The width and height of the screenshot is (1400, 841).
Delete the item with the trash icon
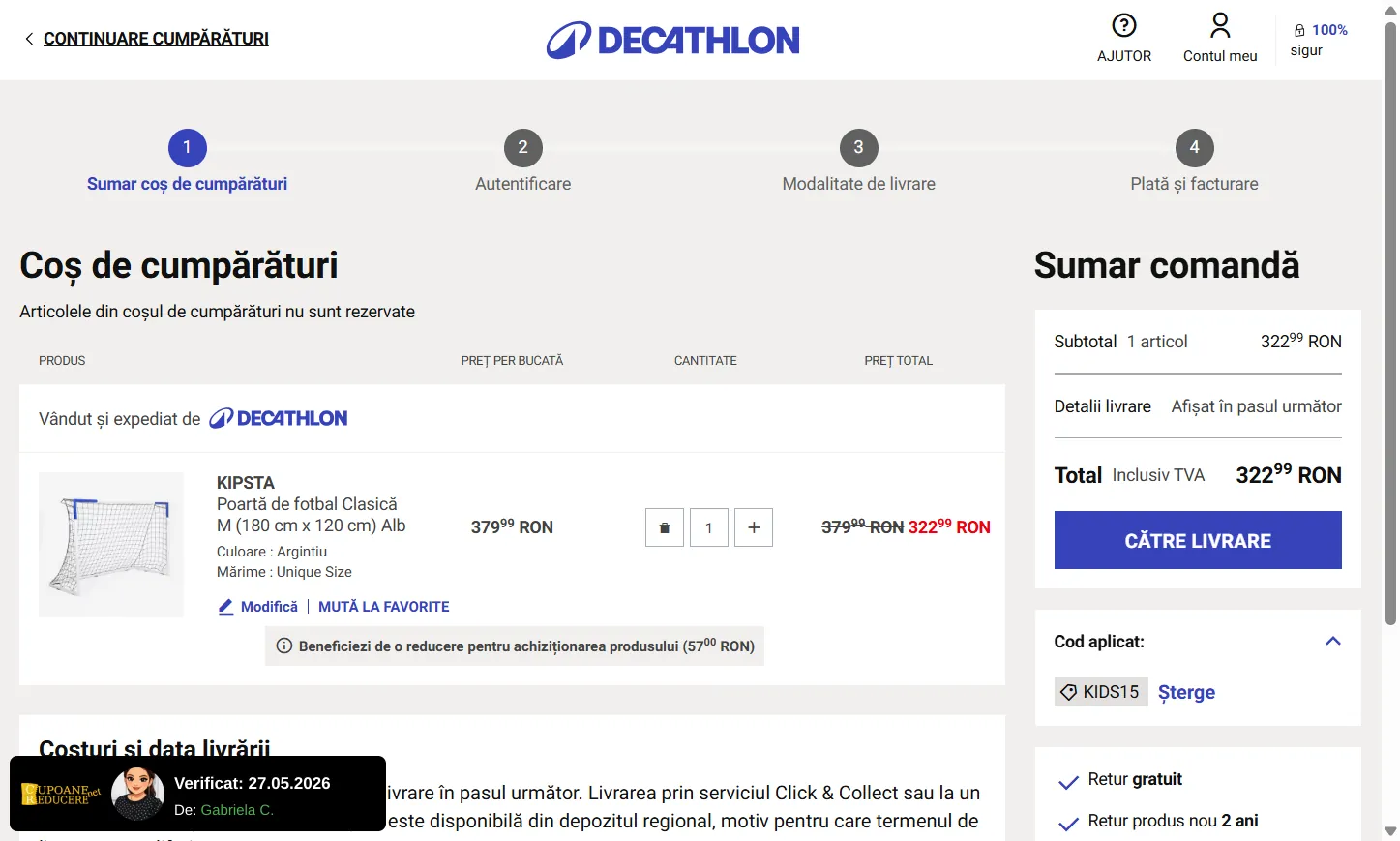(665, 527)
